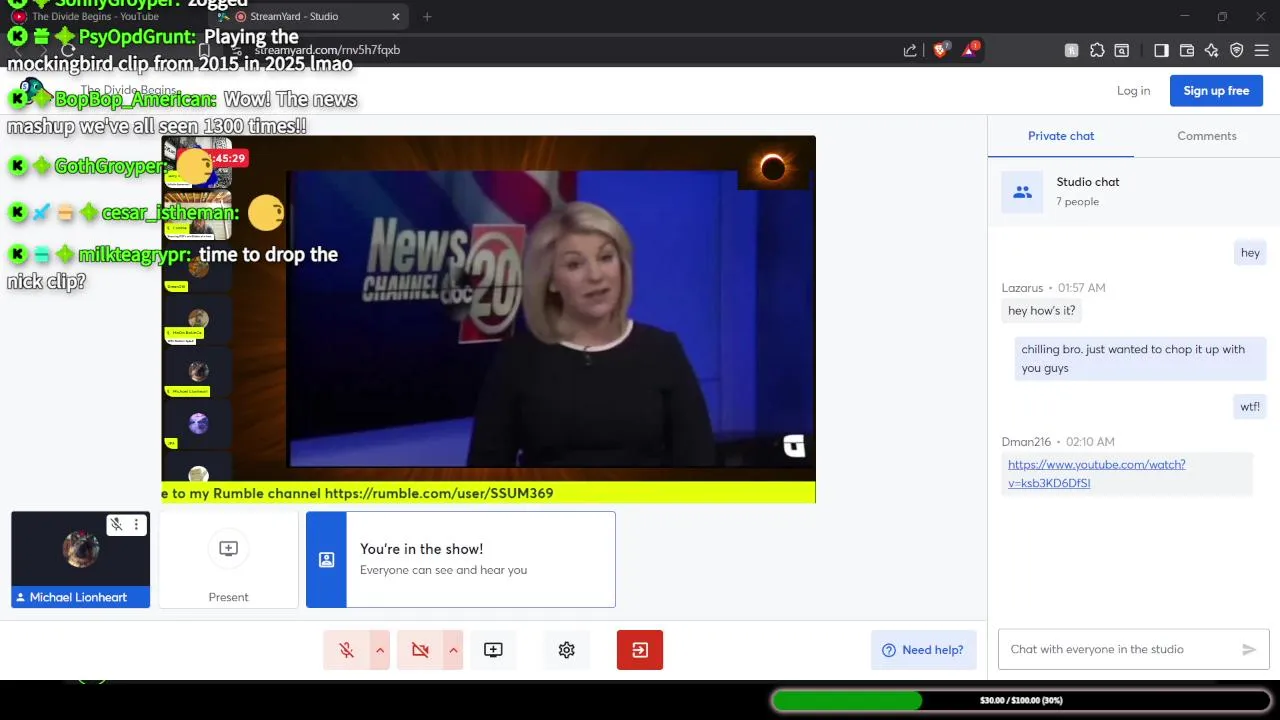Viewport: 1280px width, 720px height.
Task: Click the "Dman216 • 02:10 AM" sender label
Action: (x=1058, y=442)
